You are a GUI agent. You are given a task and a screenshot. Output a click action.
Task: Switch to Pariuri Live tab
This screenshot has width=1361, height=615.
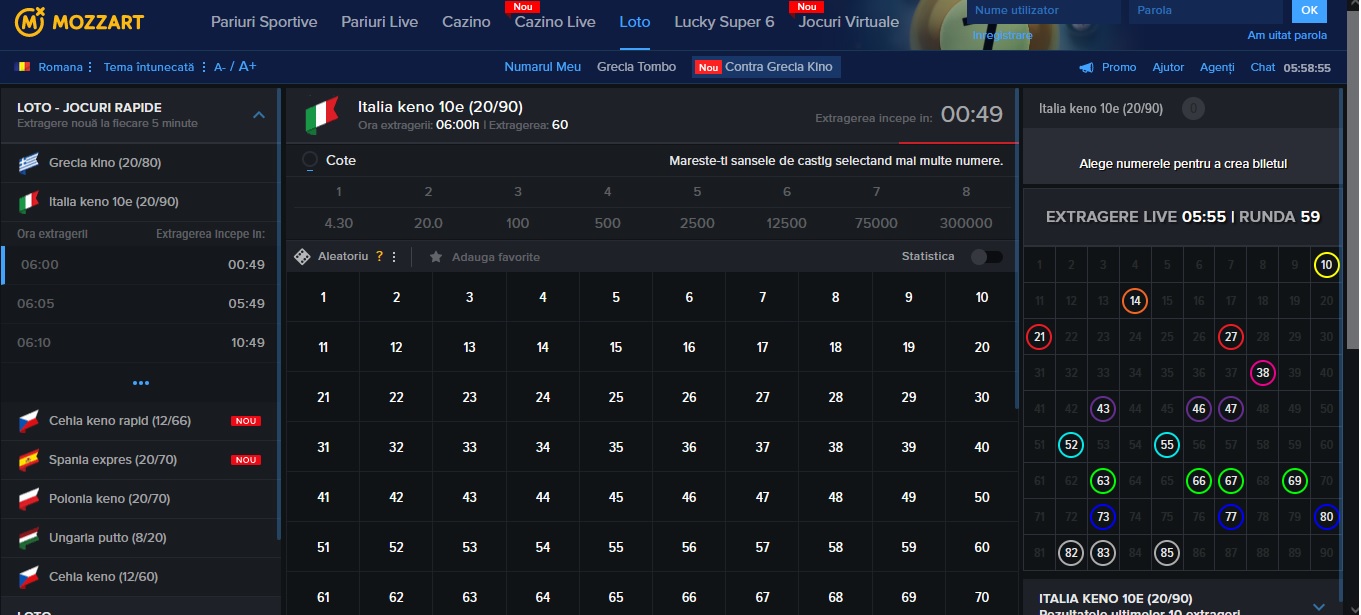coord(380,22)
